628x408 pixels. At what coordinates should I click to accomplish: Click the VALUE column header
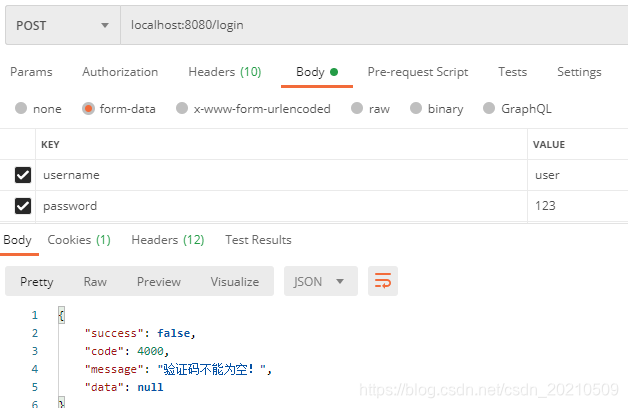(x=549, y=145)
